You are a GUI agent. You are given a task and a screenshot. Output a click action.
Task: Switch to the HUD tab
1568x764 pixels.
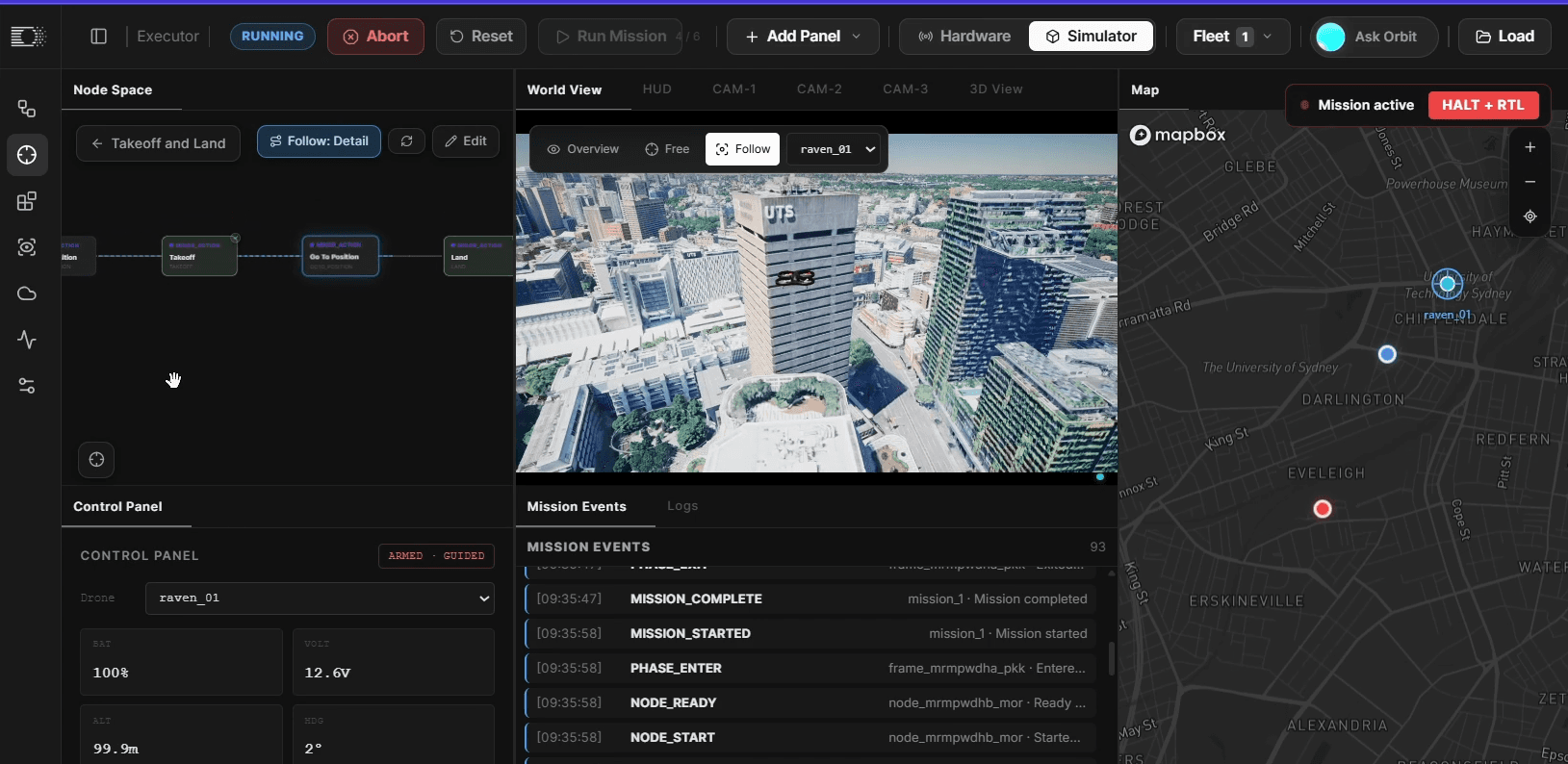656,89
